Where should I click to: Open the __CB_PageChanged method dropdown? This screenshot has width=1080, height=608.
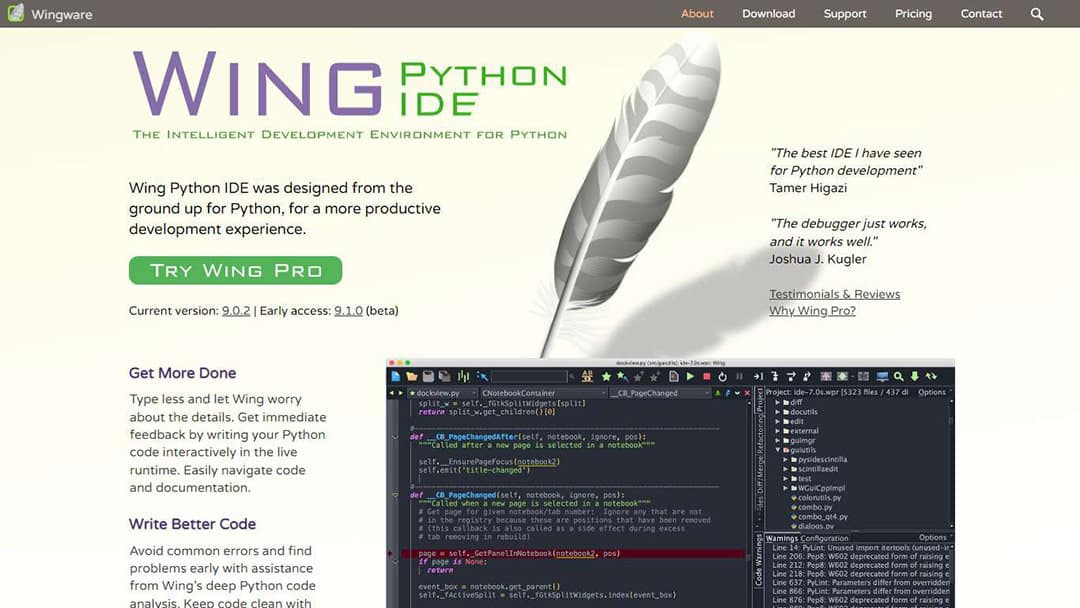pos(659,393)
